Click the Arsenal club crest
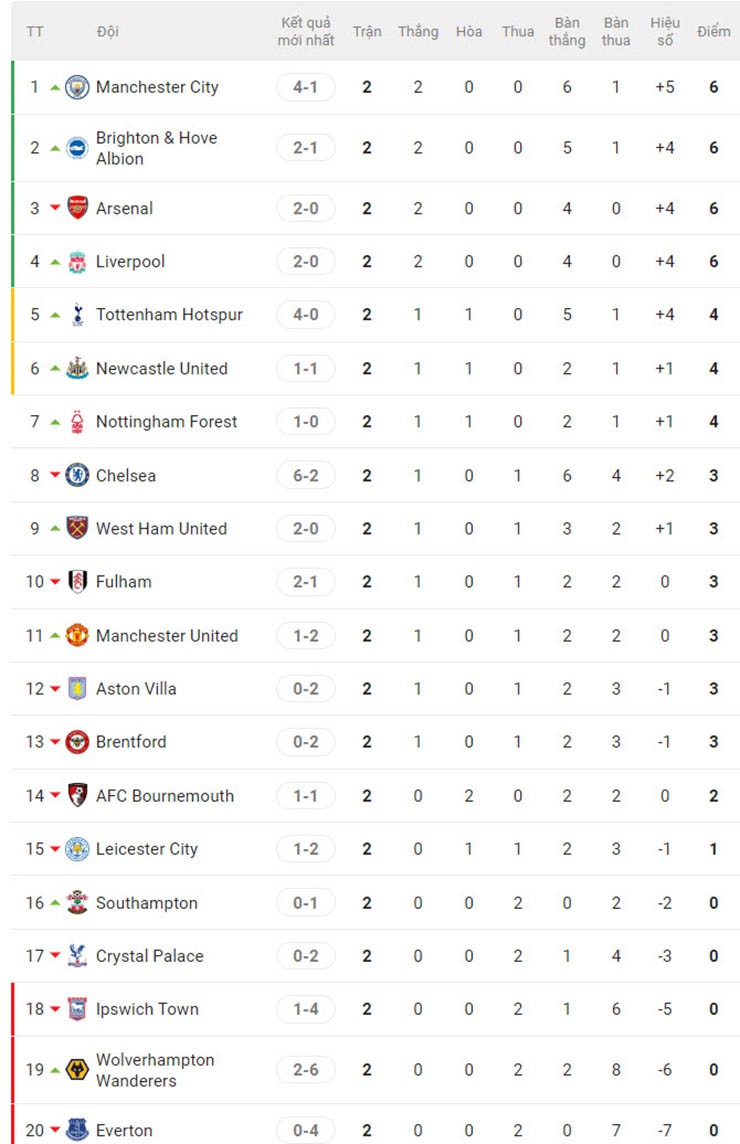Screen dimensions: 740x1144 click(x=77, y=208)
